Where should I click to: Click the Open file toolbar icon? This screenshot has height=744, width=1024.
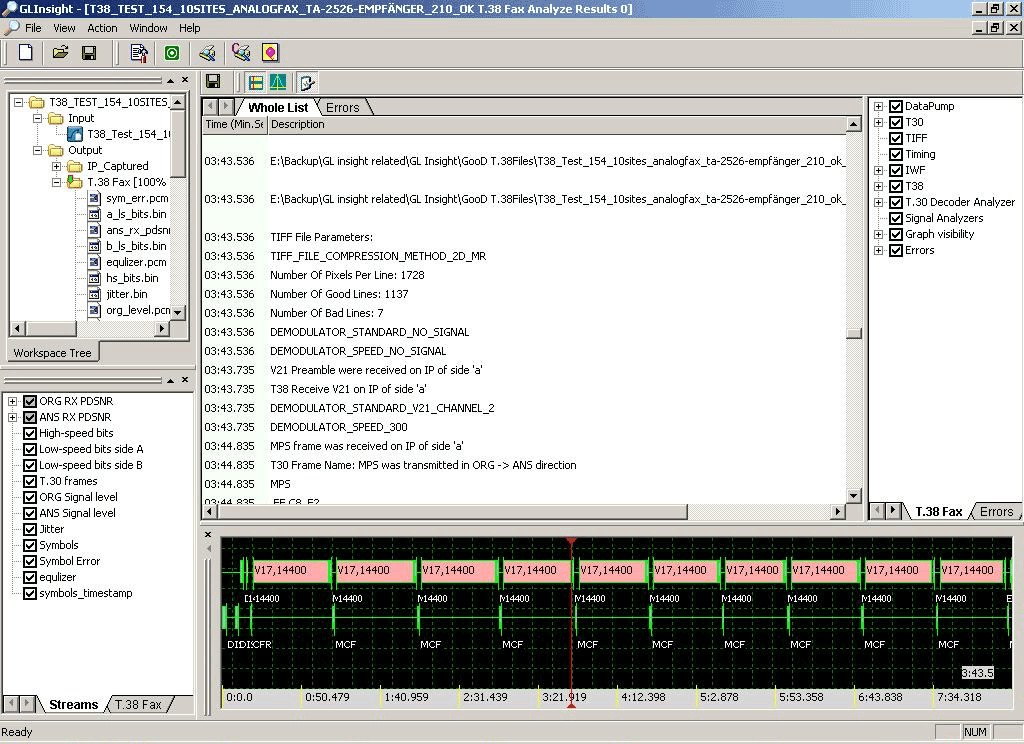59,52
